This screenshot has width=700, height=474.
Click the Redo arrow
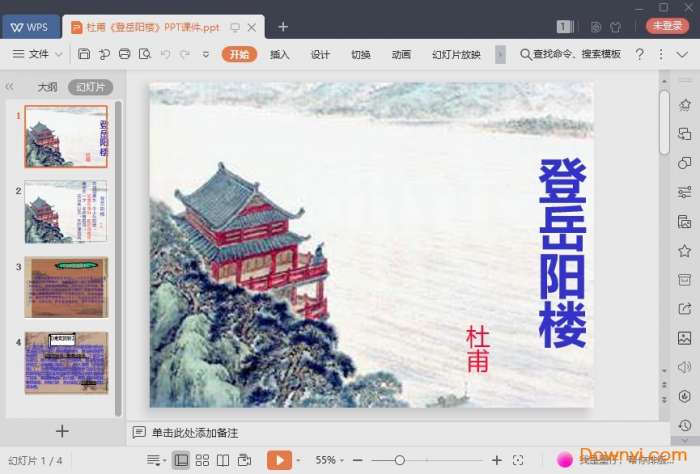tap(185, 54)
